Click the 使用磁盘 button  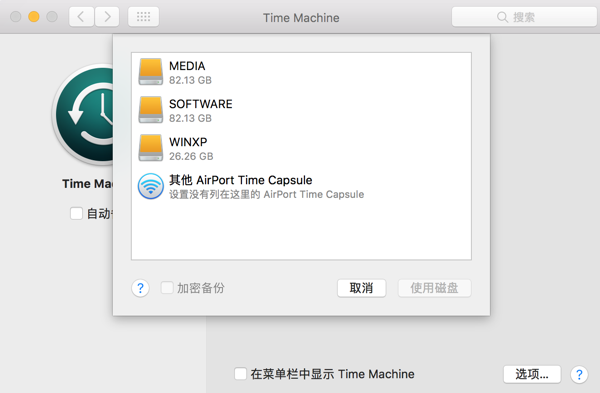[434, 288]
